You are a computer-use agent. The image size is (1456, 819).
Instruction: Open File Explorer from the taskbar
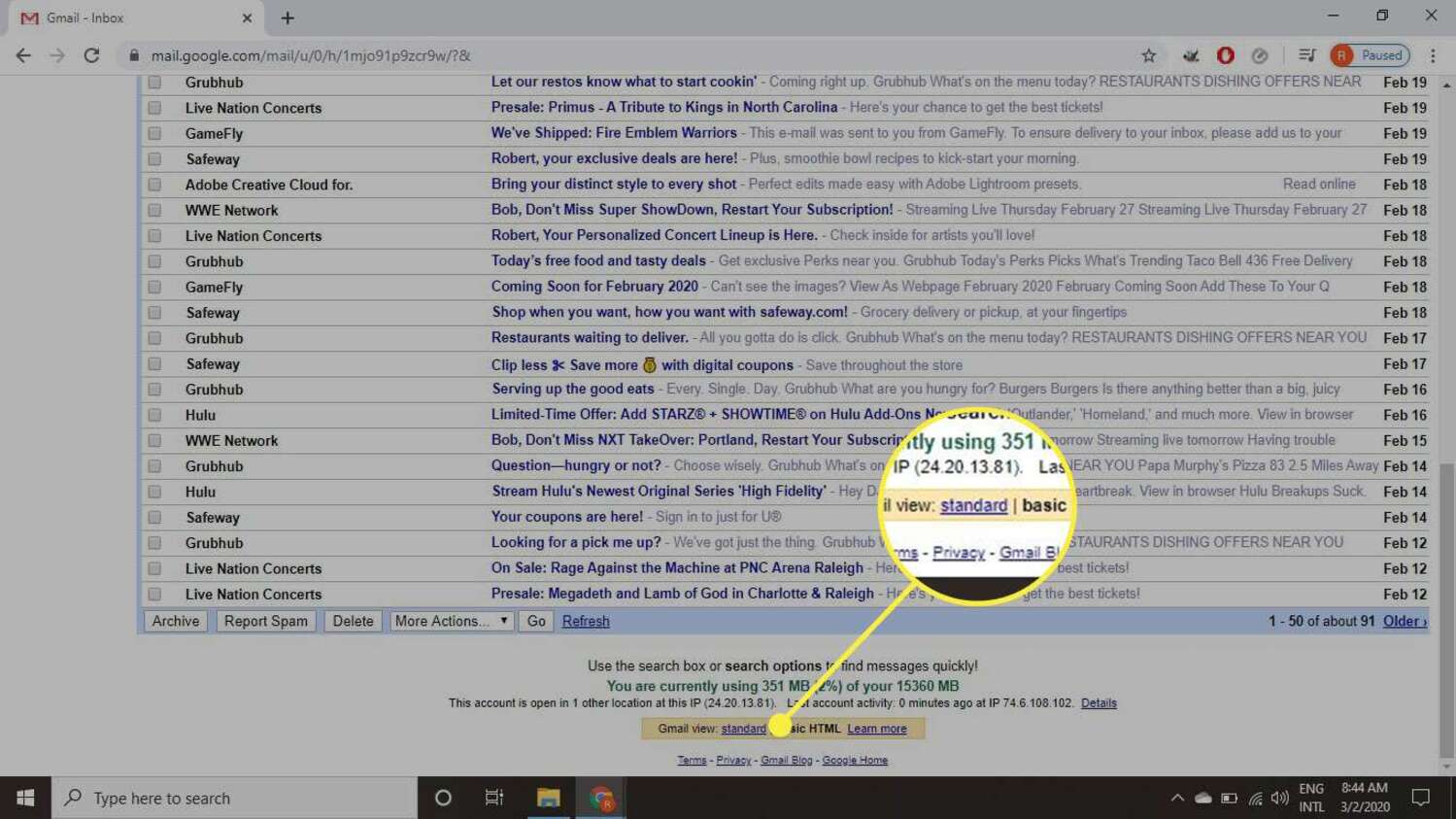tap(548, 798)
